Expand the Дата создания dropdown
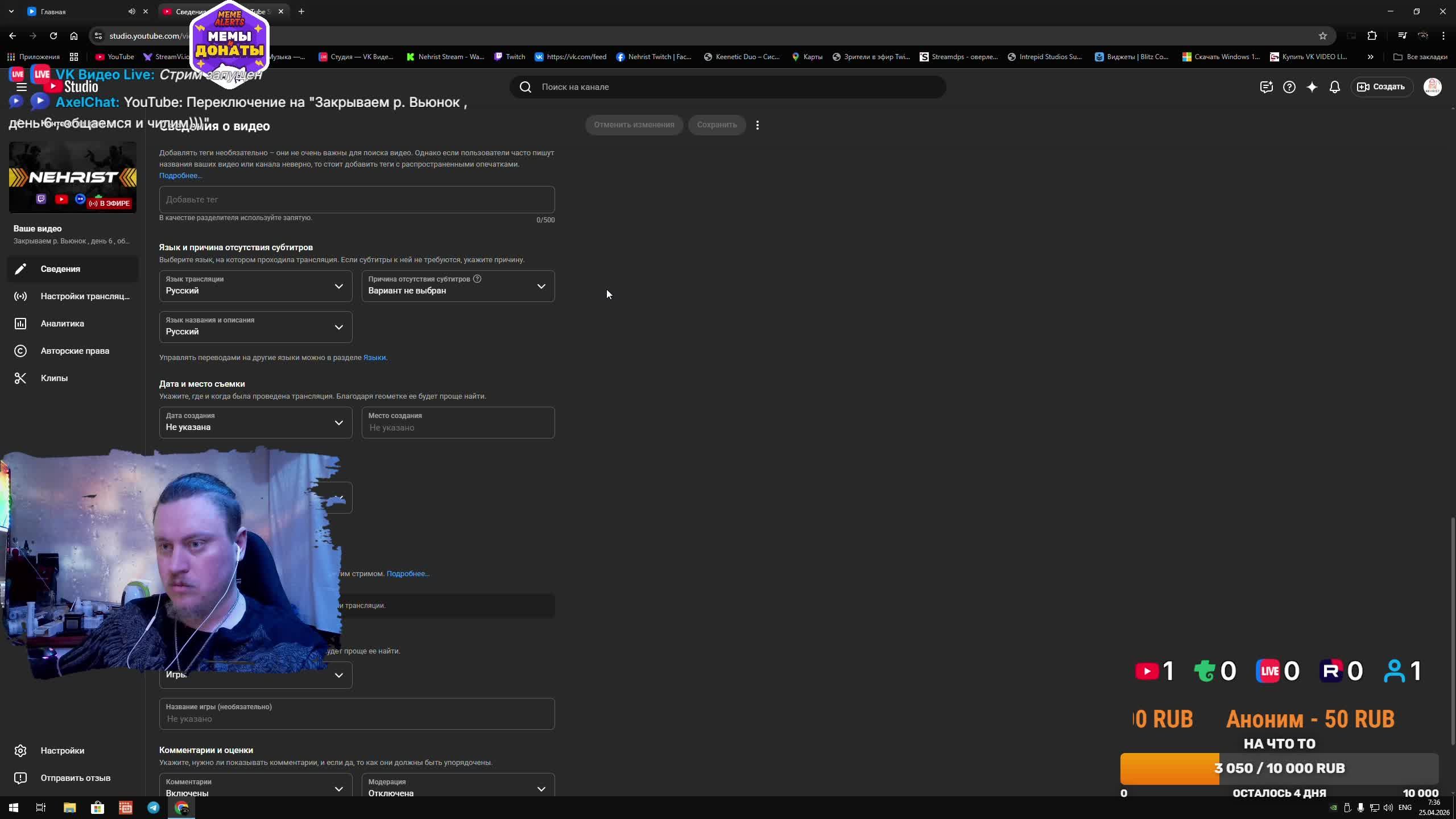The image size is (1456, 819). 255,423
